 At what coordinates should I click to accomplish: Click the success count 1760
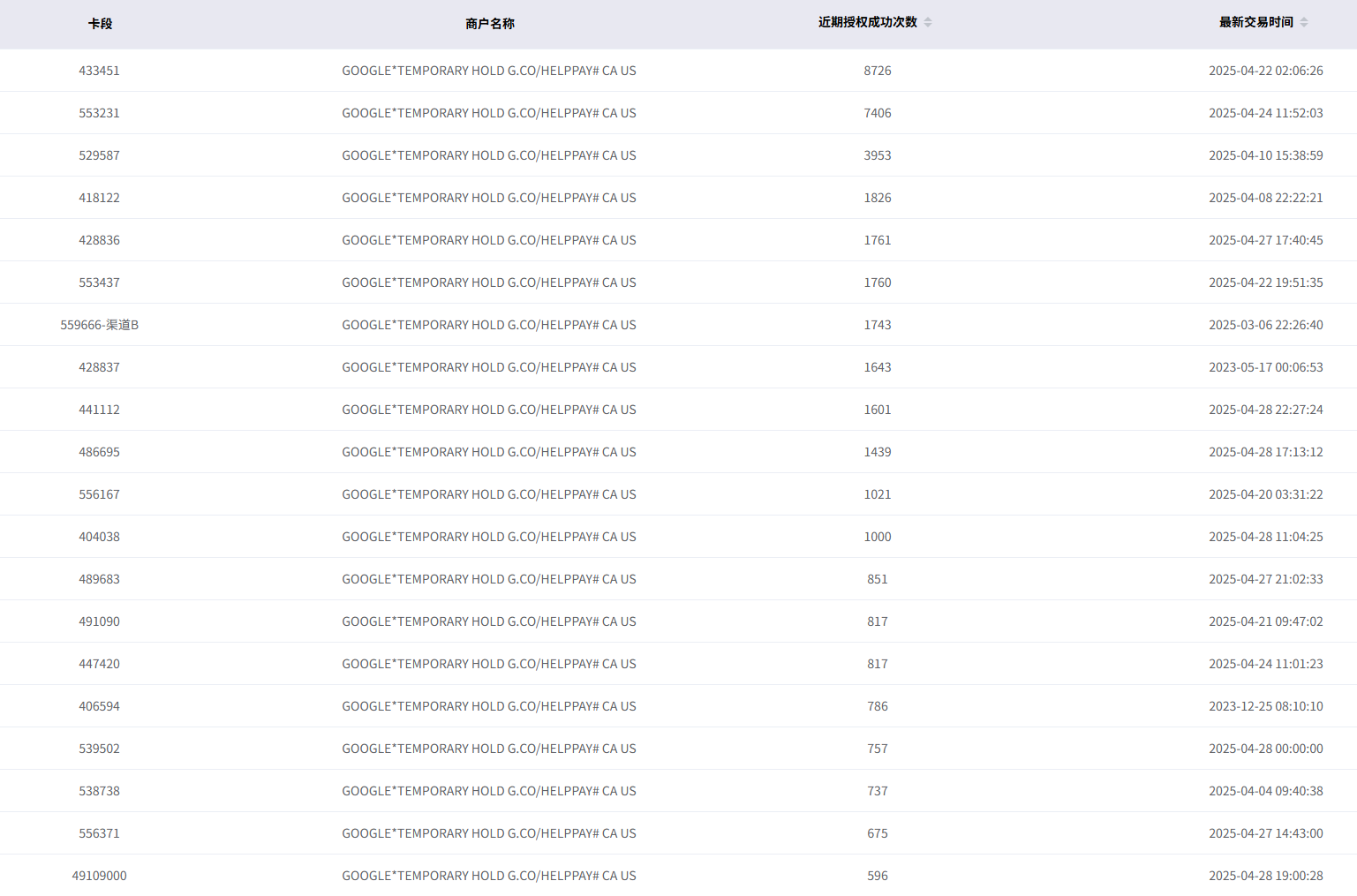point(878,282)
